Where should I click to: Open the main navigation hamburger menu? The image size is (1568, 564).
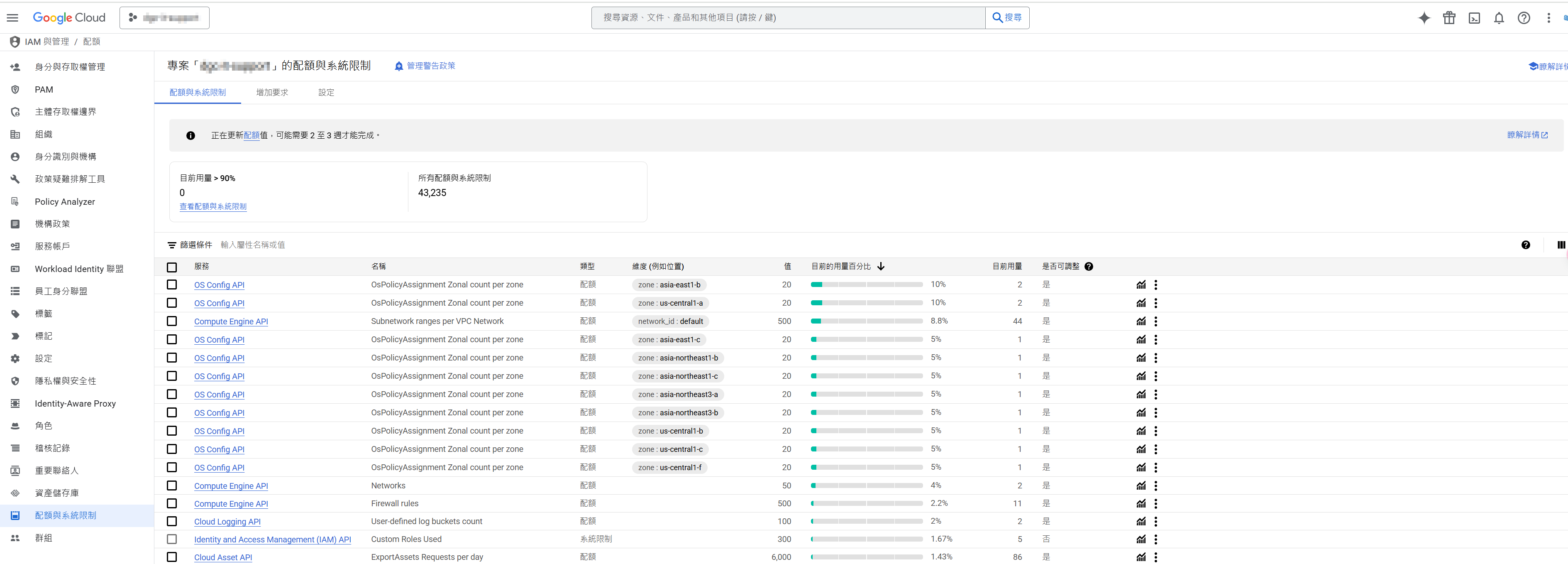[12, 18]
